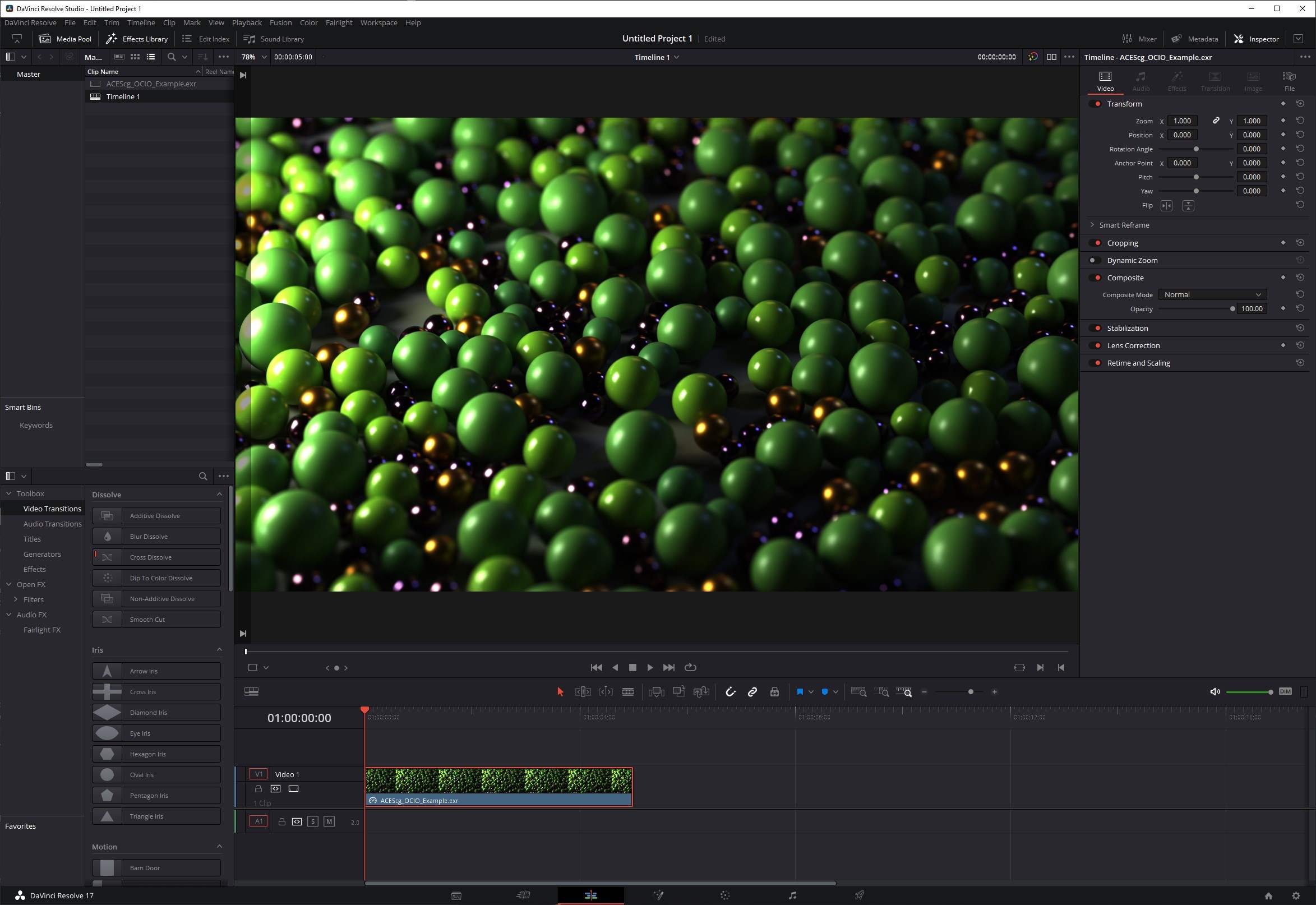The image size is (1316, 905).
Task: Select Audio Transitions in the Toolbox
Action: pyautogui.click(x=52, y=524)
